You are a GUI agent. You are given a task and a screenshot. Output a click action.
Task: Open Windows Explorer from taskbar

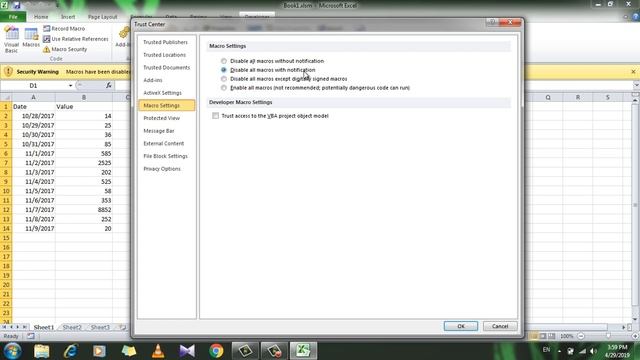coord(42,351)
